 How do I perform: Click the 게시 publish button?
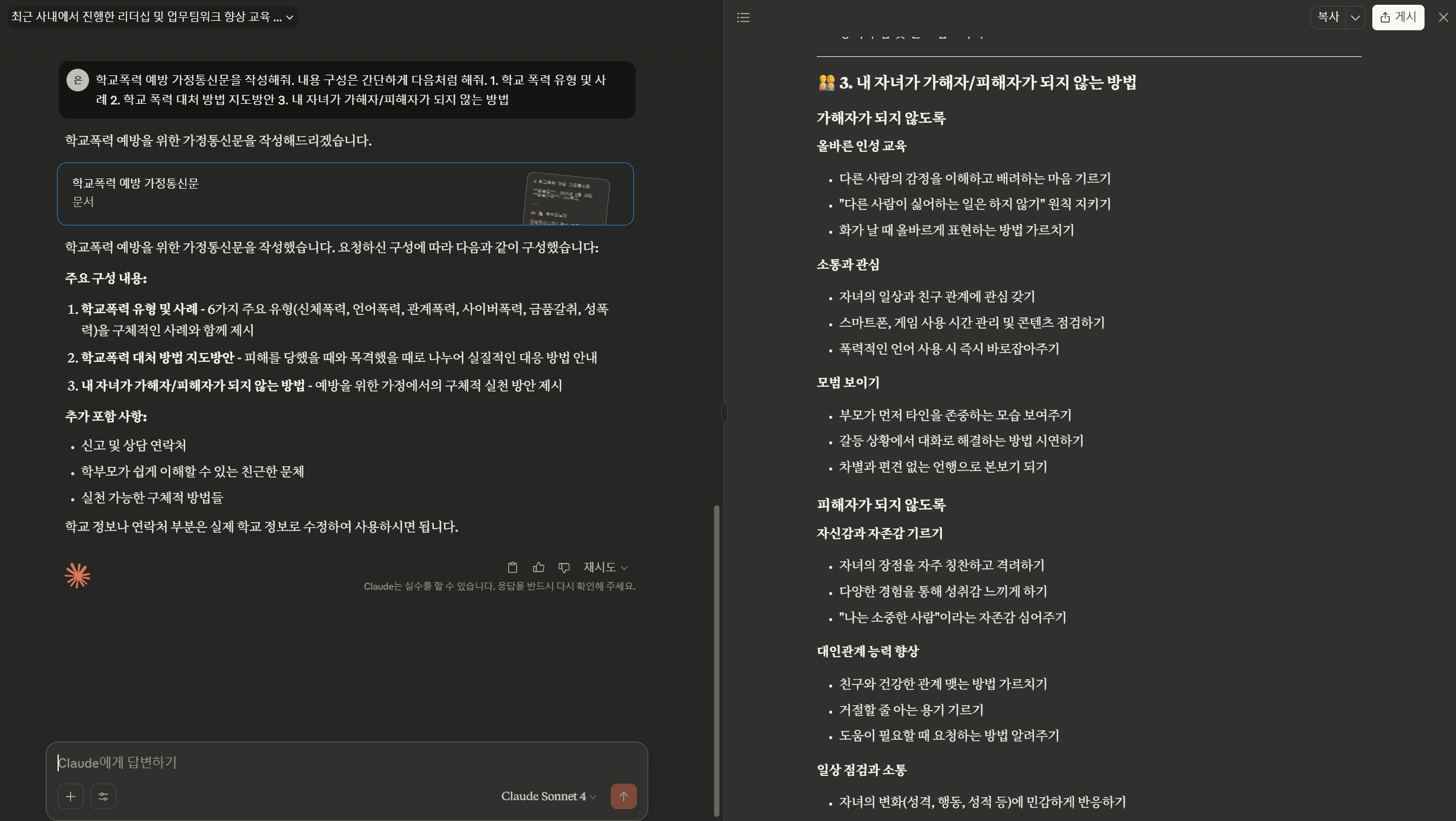click(1398, 17)
